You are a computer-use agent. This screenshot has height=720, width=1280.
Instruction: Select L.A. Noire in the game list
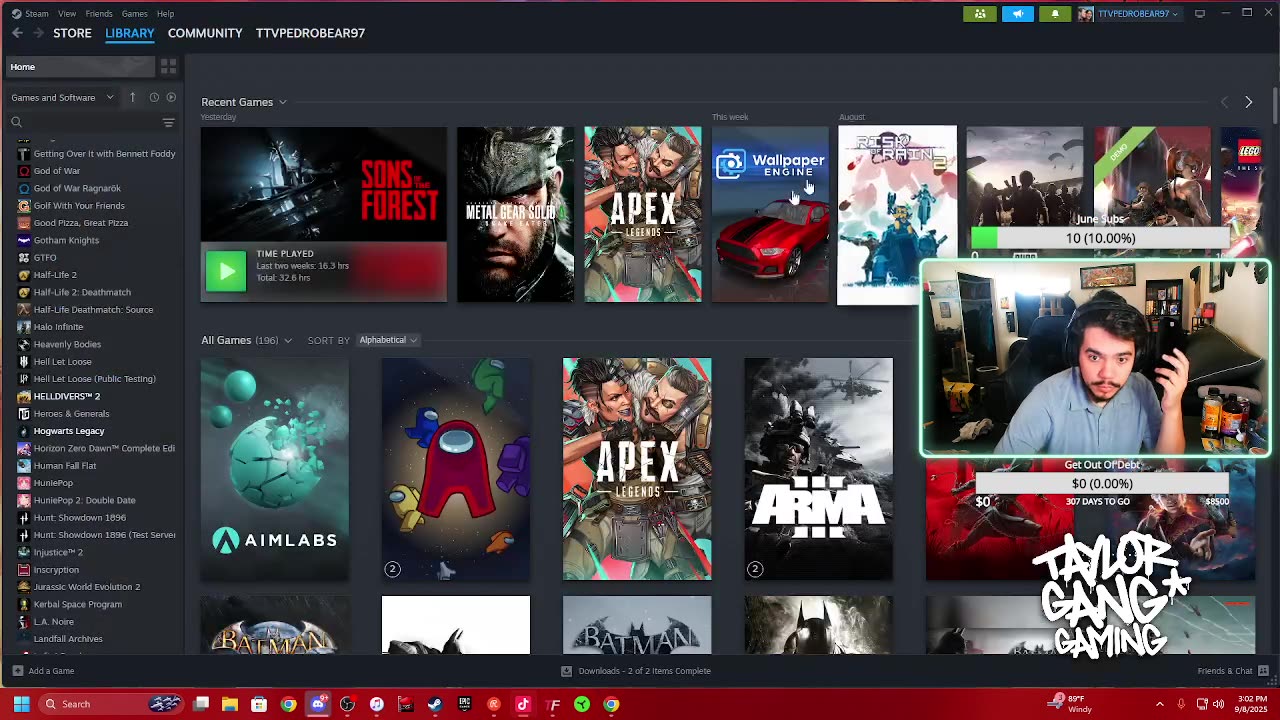(x=54, y=622)
